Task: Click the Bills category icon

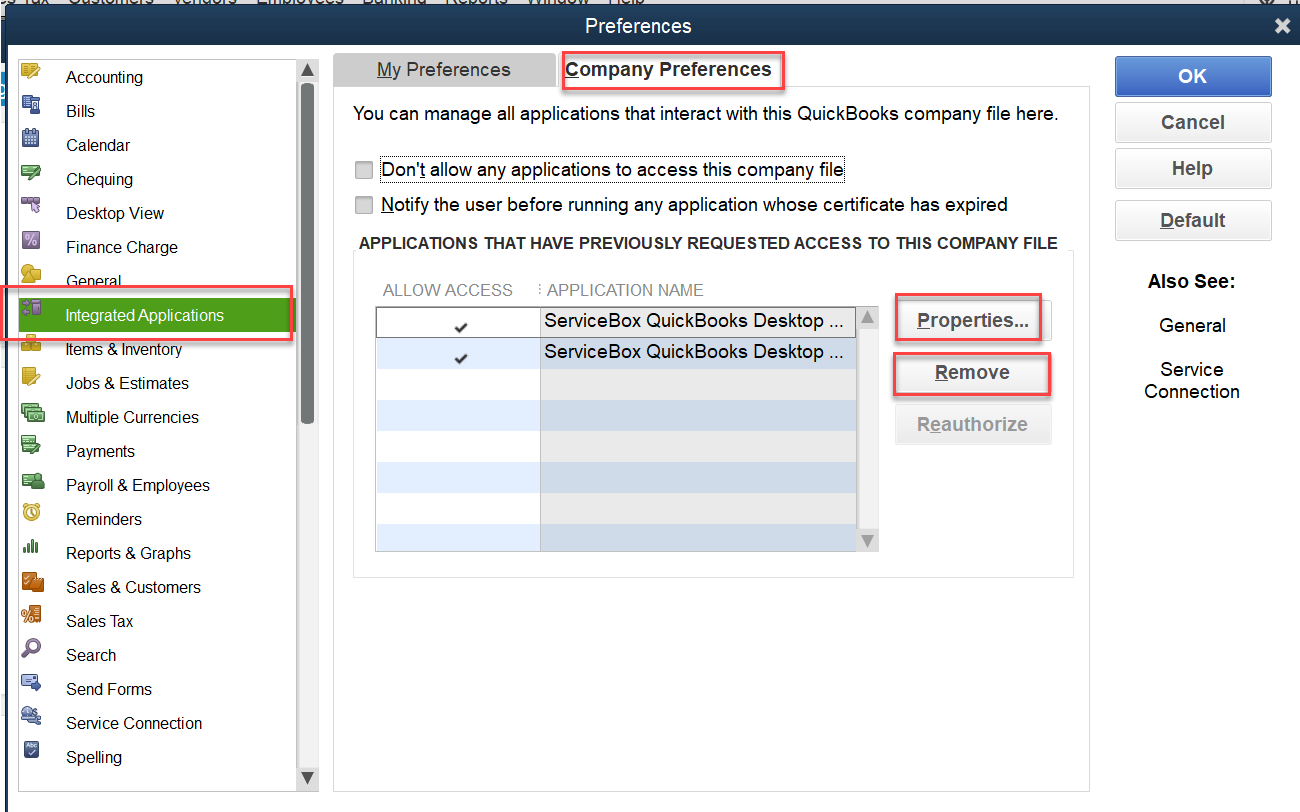Action: 31,104
